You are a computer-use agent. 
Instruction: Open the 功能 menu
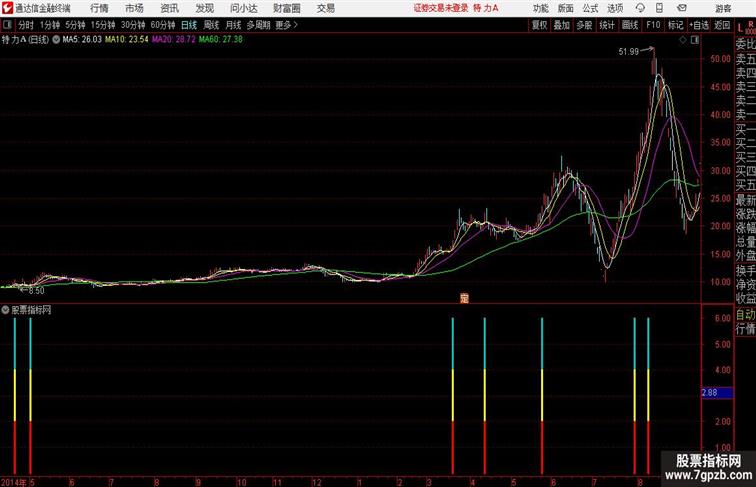pyautogui.click(x=540, y=8)
